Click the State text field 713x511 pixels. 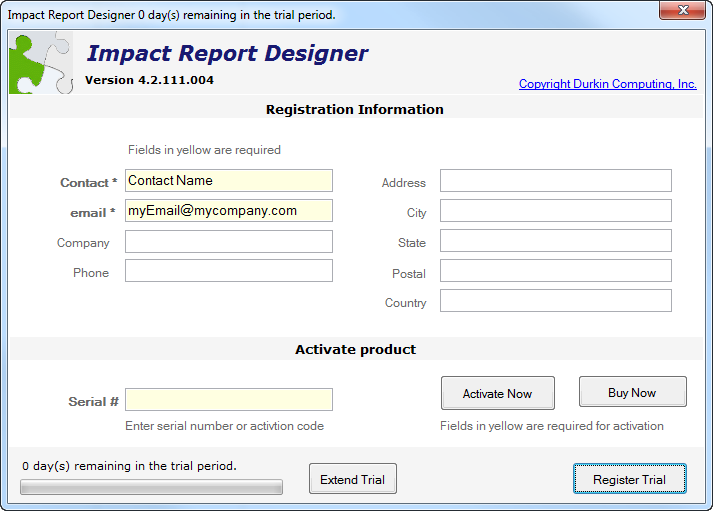click(556, 240)
